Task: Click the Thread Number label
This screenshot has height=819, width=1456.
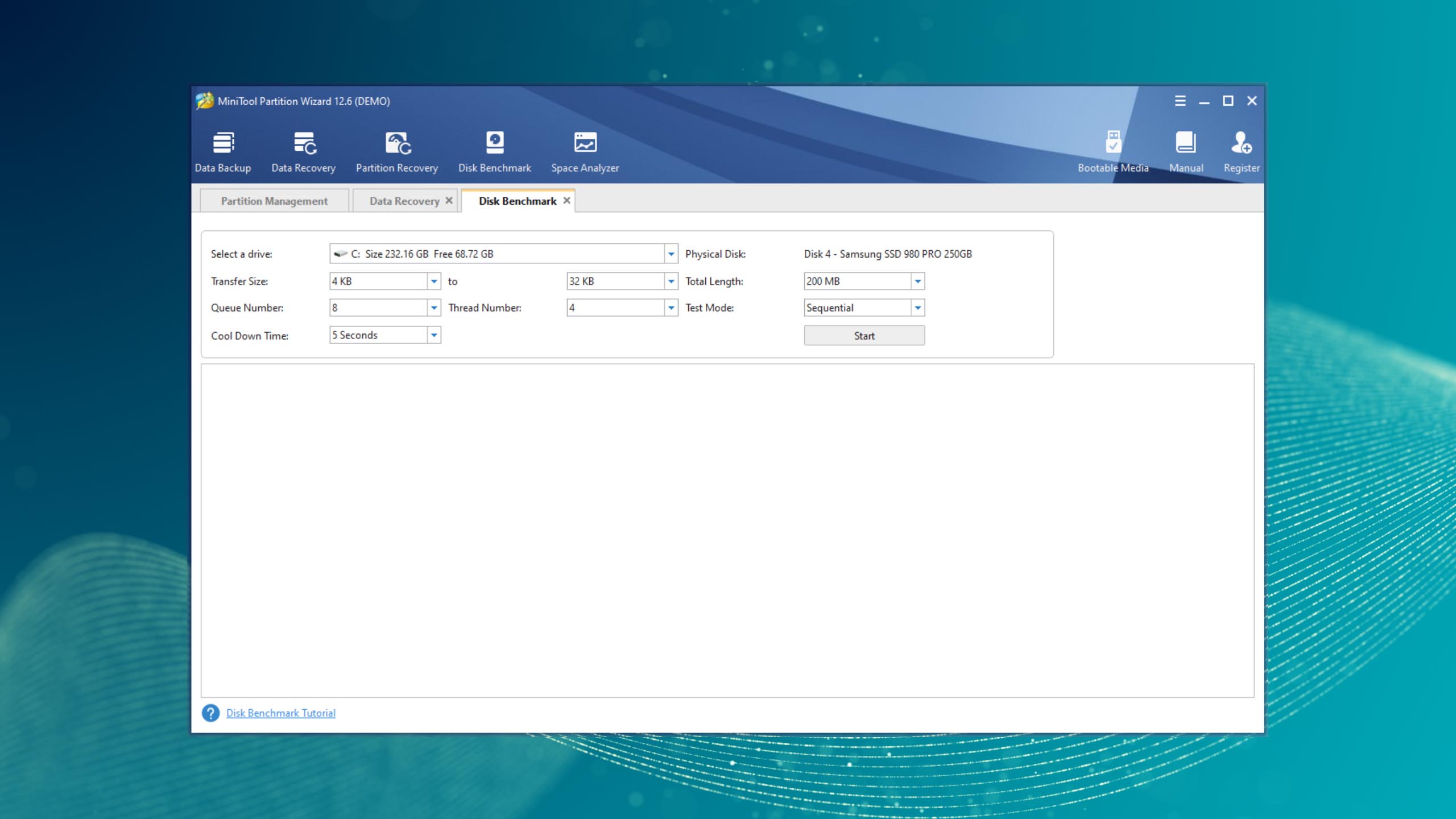Action: point(485,308)
